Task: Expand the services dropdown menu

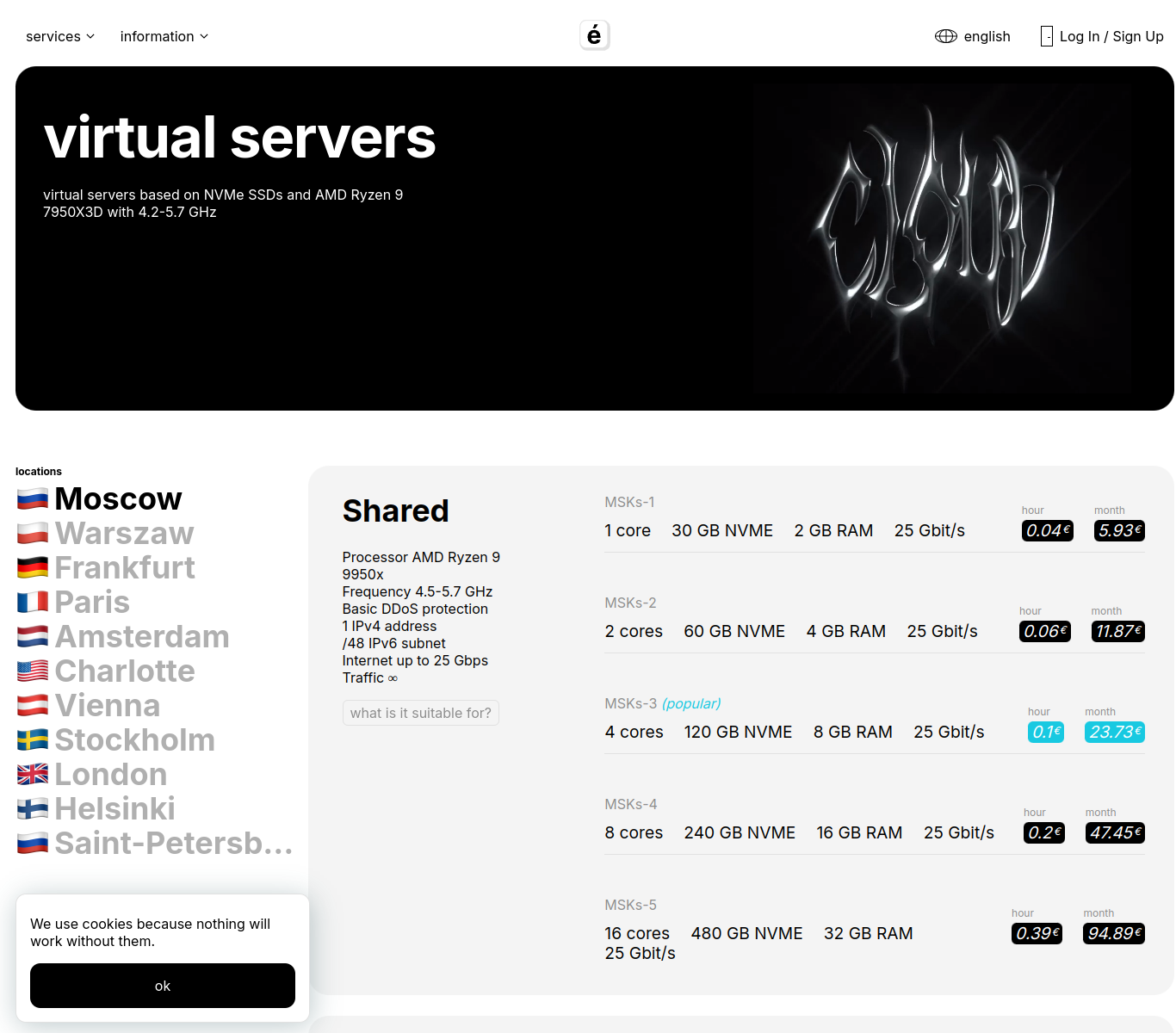Action: tap(60, 36)
